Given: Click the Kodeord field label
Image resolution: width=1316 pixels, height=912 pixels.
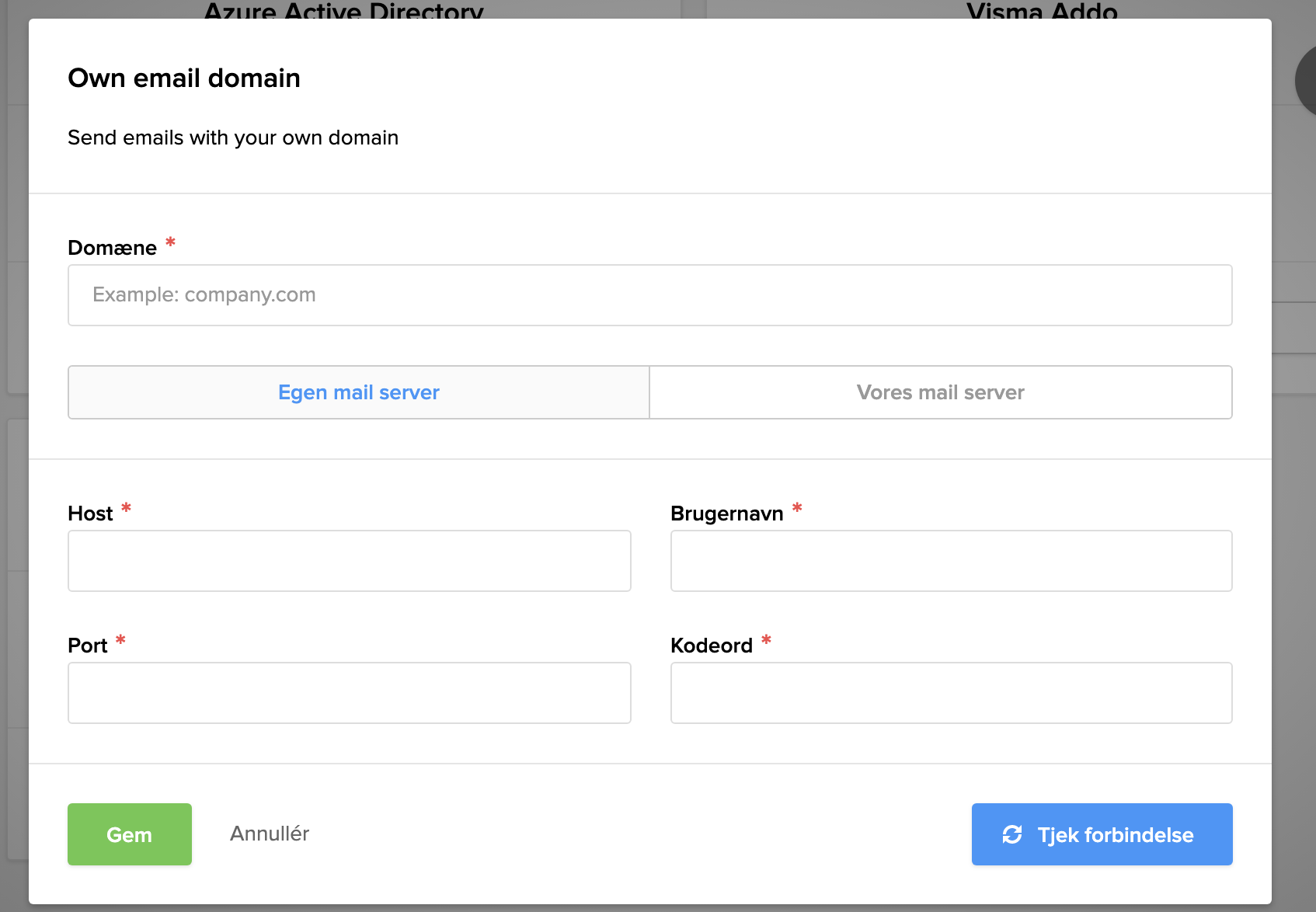Looking at the screenshot, I should point(711,646).
